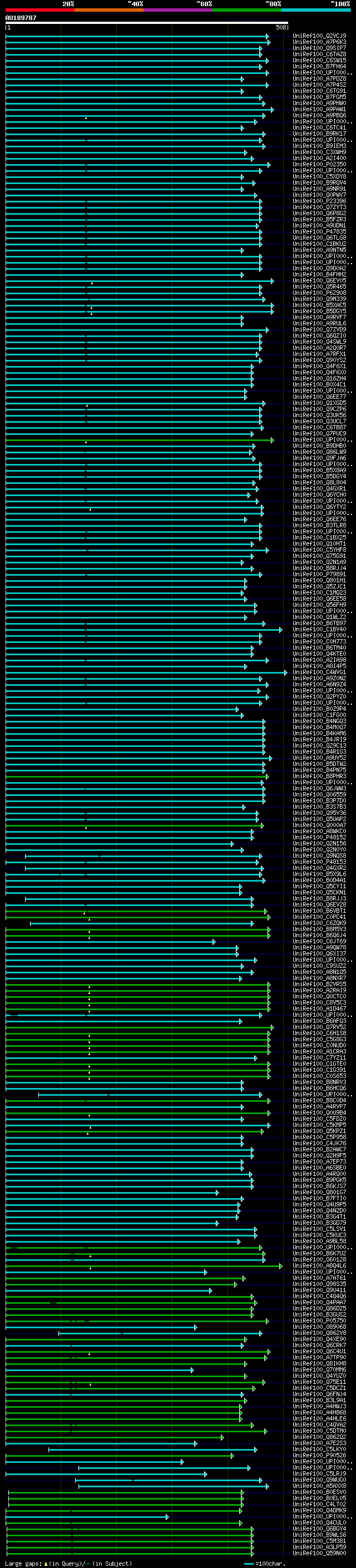The height and width of the screenshot is (1568, 356).
Task: Open hit UniRef100_B7FH64
Action: [x=319, y=66]
